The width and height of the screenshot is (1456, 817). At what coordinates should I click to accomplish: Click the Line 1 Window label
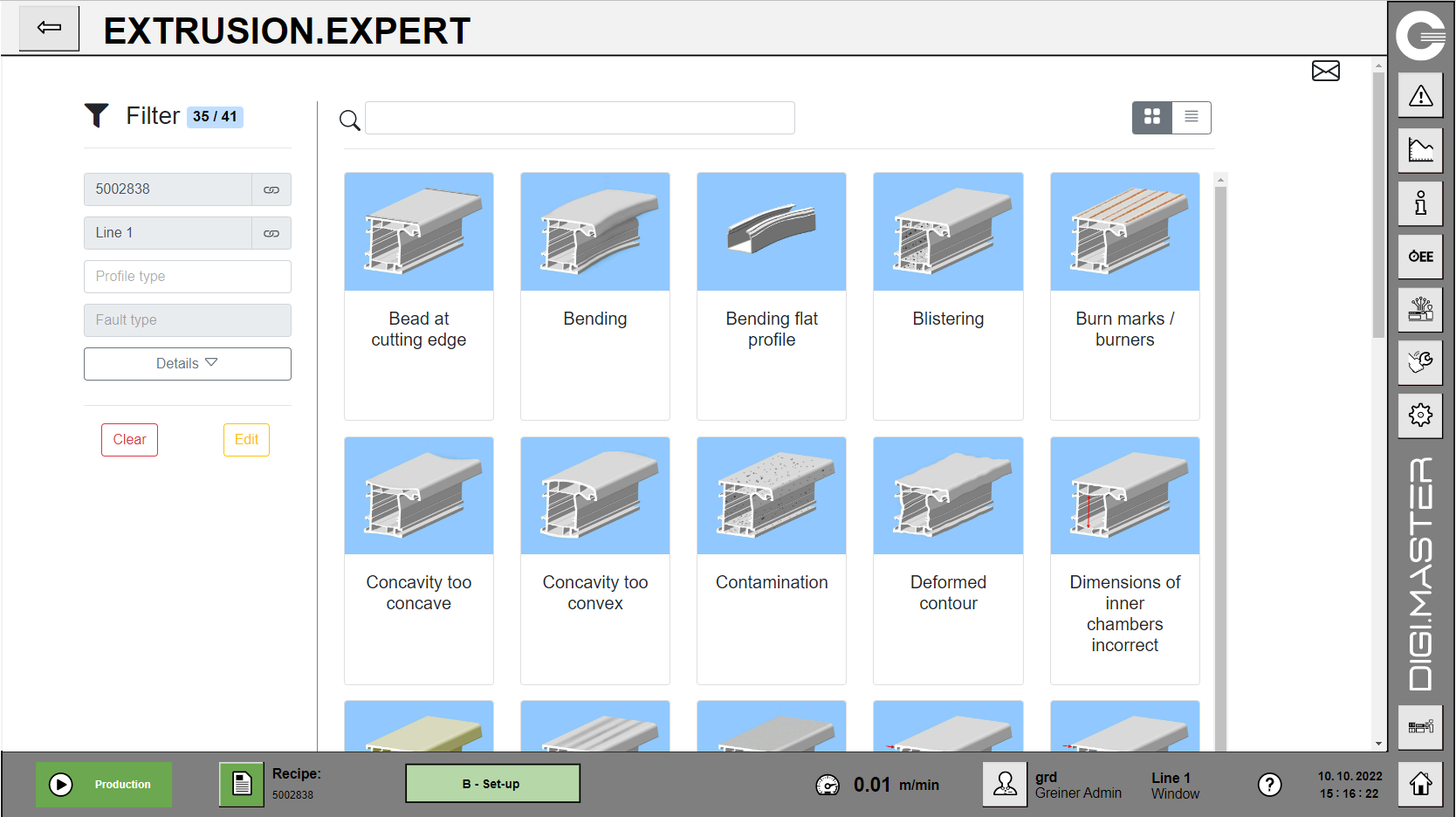click(1175, 786)
